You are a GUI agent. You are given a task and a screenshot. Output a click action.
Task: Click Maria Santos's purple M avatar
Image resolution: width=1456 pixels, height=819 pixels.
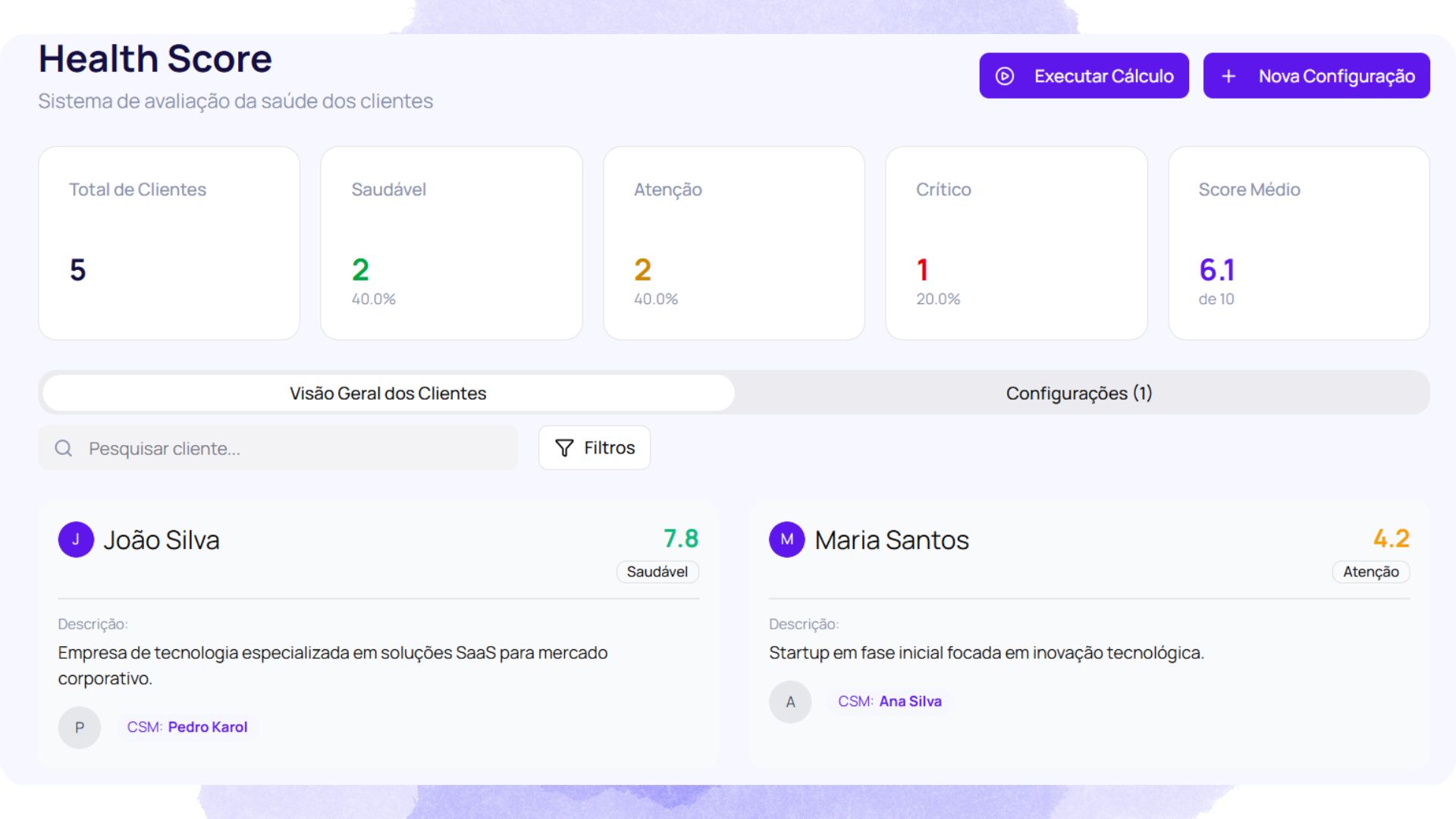(787, 539)
